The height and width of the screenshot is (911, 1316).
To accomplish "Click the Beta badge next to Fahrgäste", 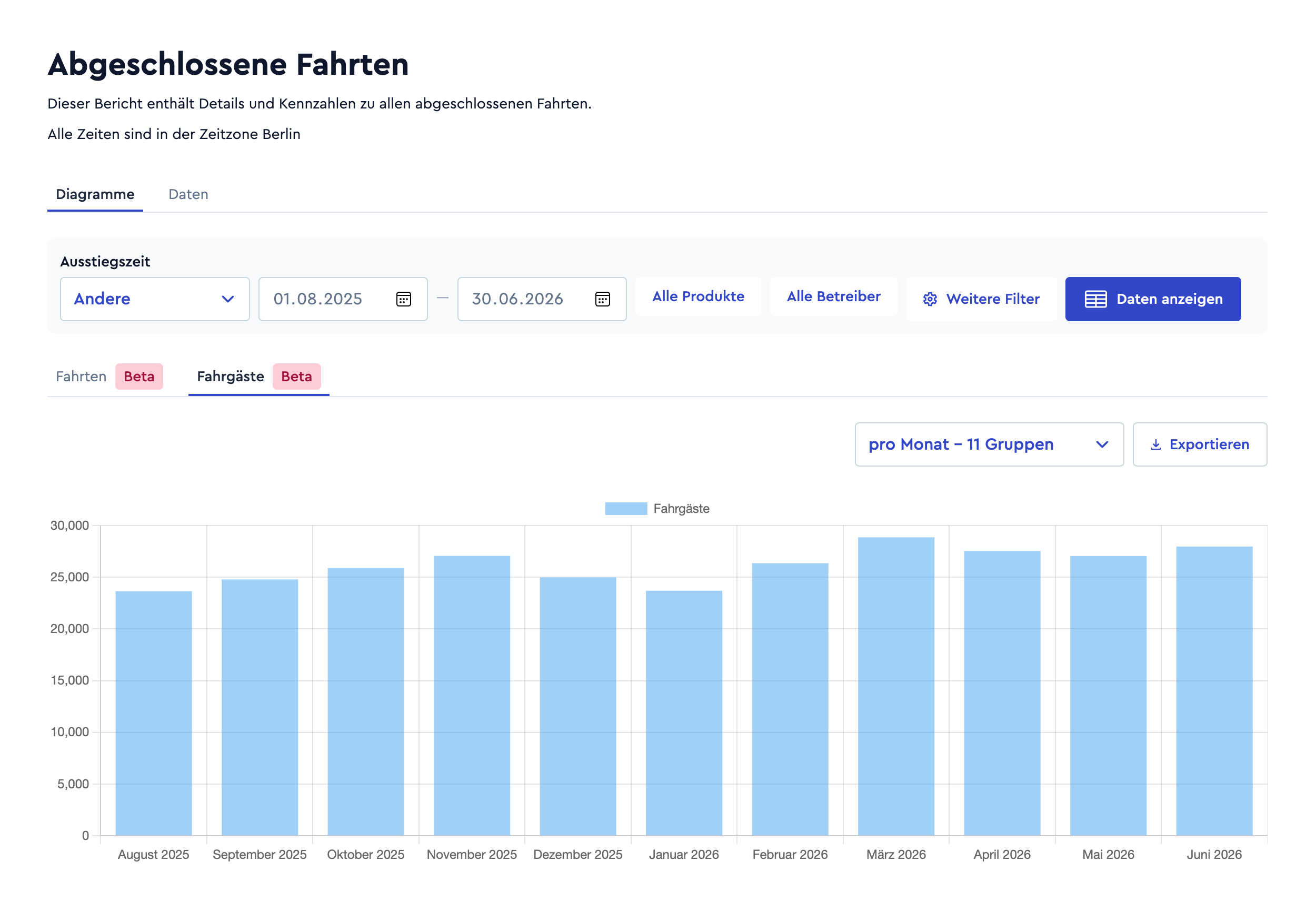I will coord(297,377).
